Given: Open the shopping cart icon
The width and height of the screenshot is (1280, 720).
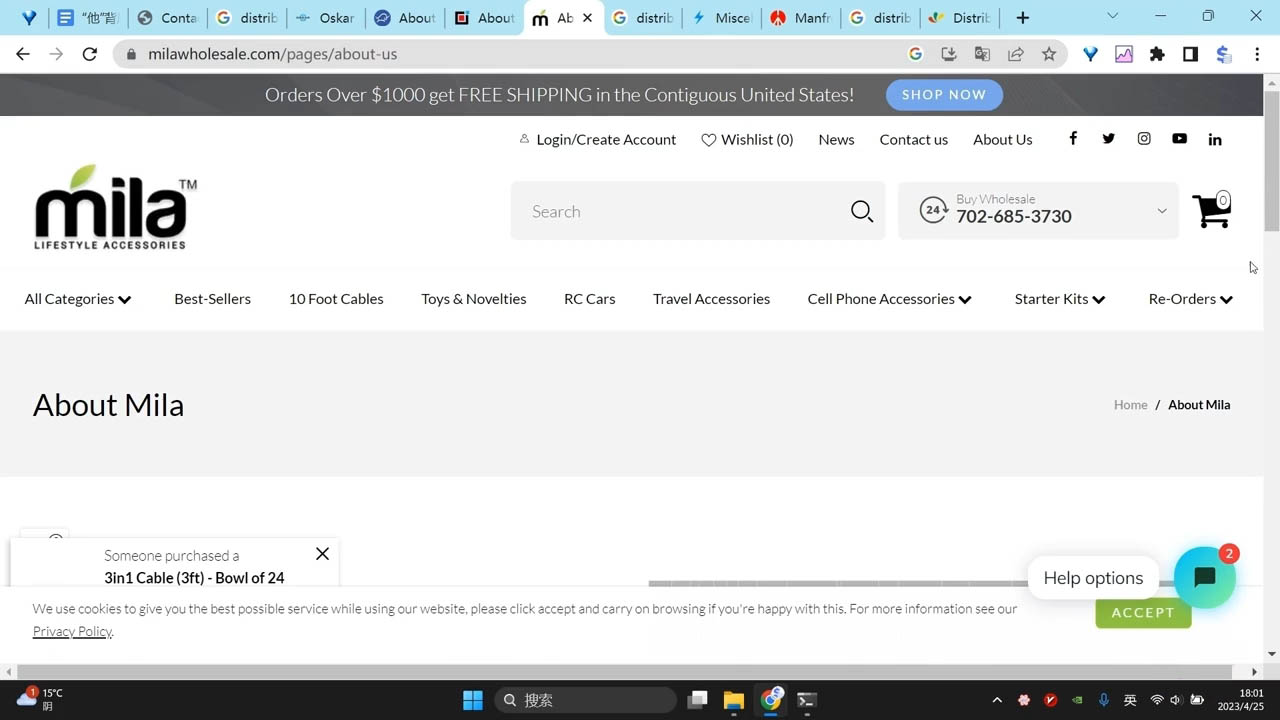Looking at the screenshot, I should tap(1211, 211).
